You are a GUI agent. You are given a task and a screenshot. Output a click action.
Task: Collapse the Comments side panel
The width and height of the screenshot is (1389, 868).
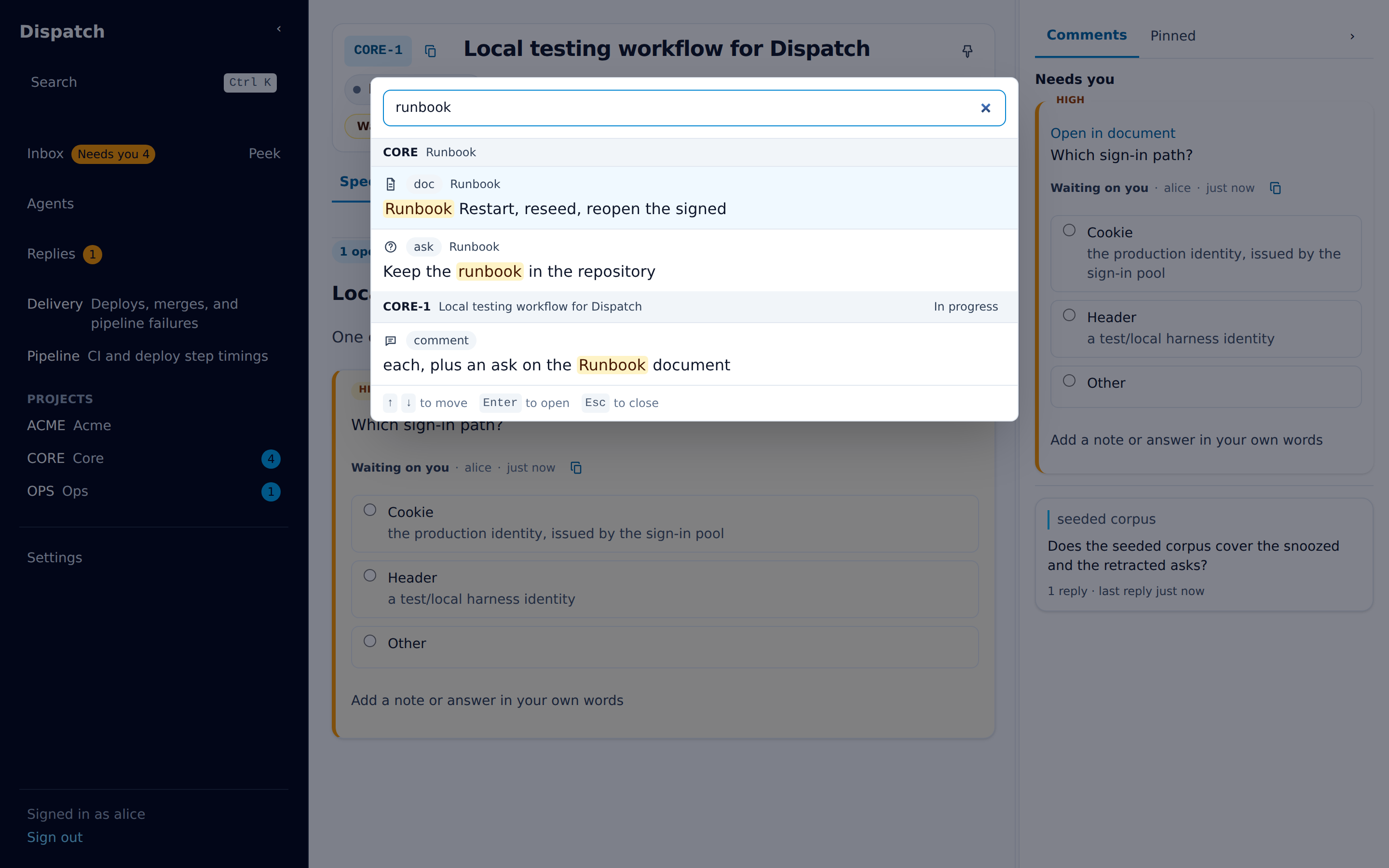pyautogui.click(x=1352, y=36)
